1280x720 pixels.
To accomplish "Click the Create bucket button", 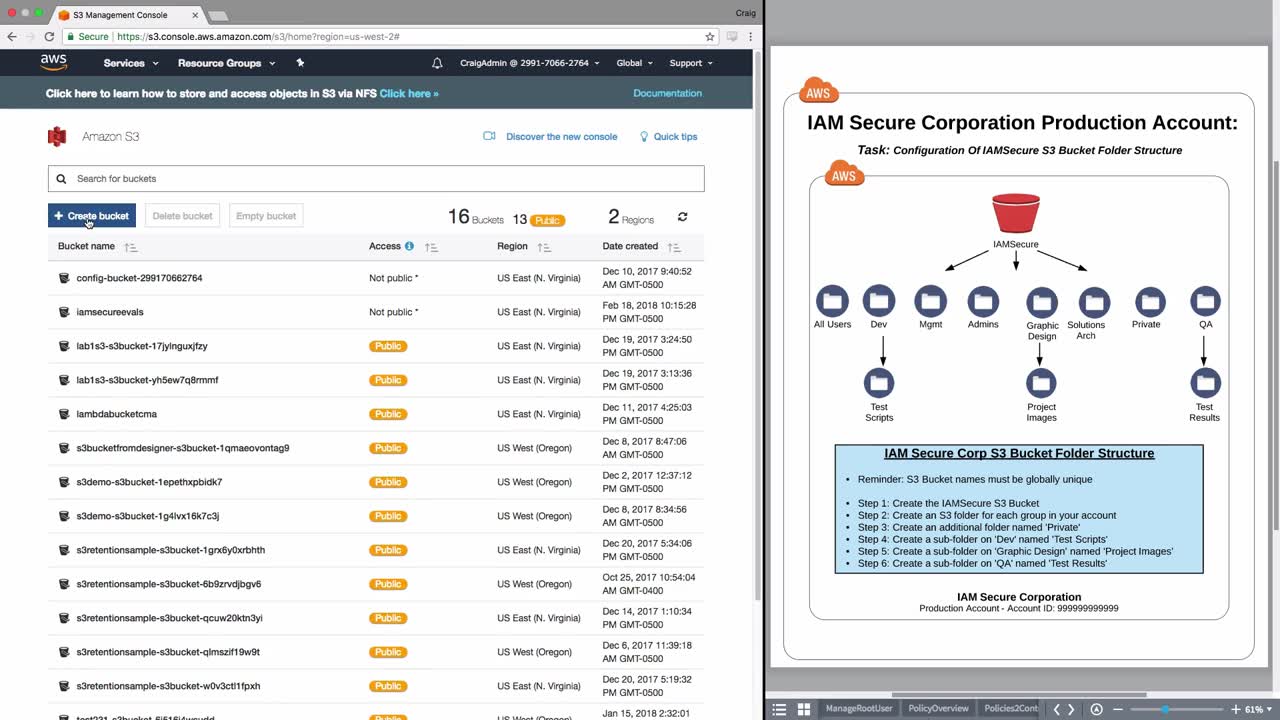I will click(x=92, y=216).
